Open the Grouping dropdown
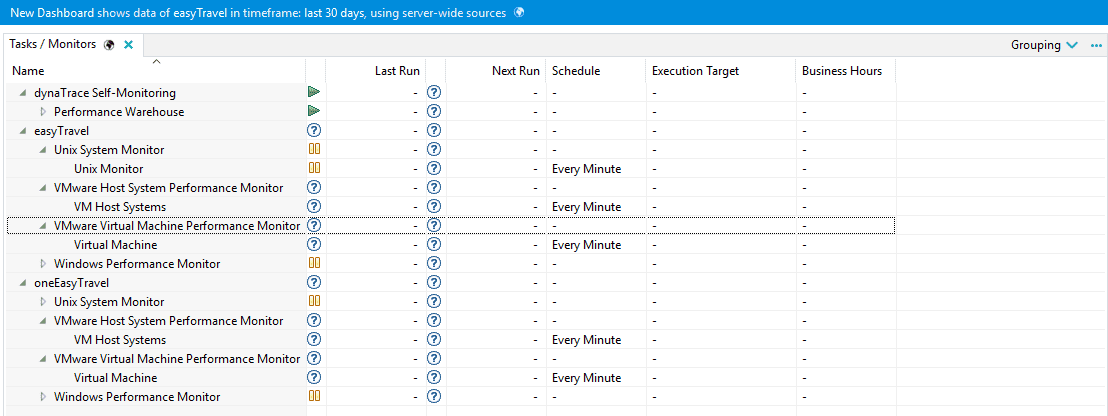 point(1044,45)
